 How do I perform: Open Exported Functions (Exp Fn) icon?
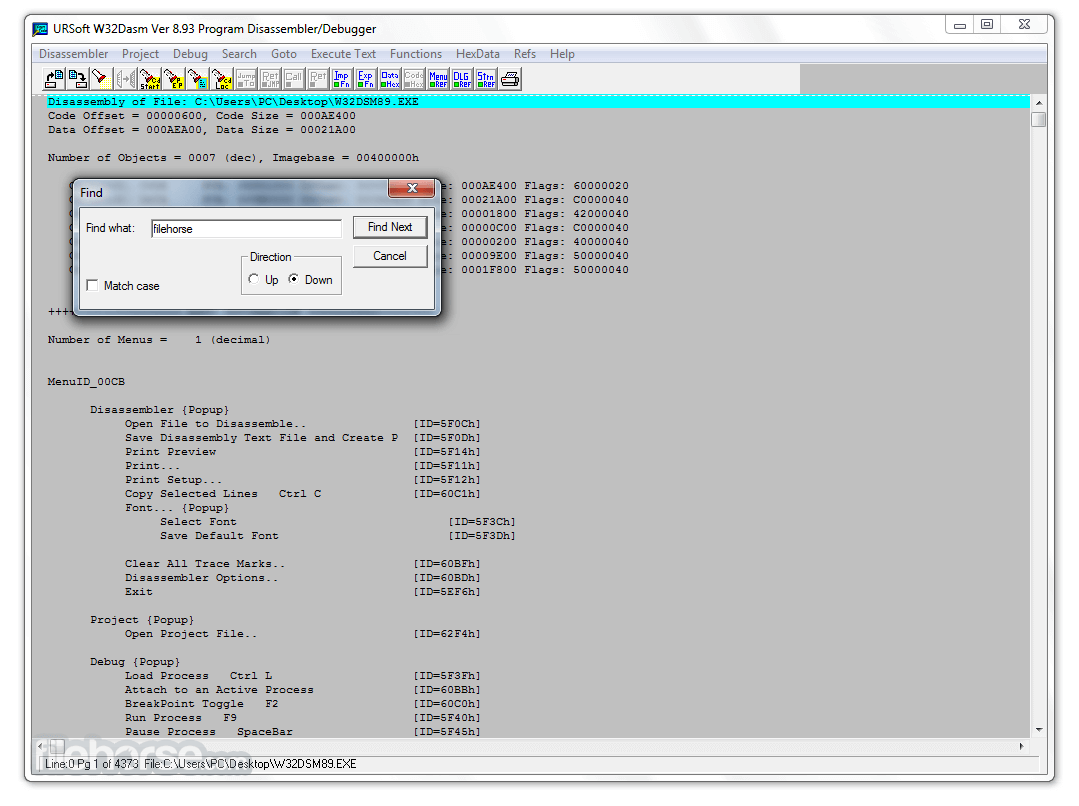tap(366, 79)
